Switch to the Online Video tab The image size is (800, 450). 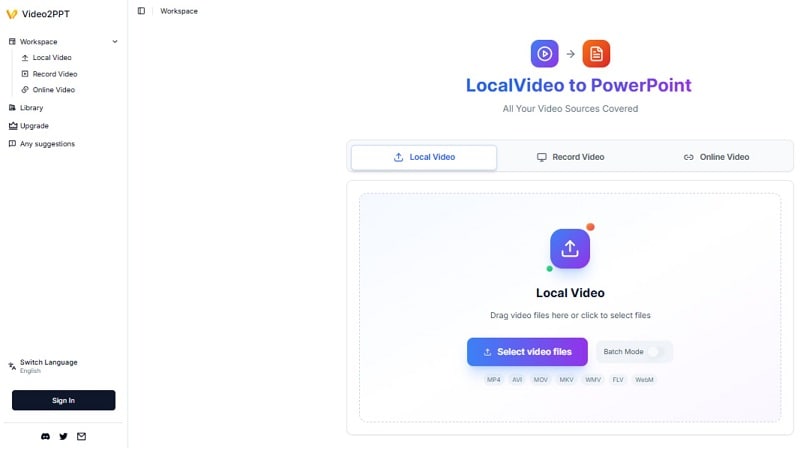point(716,157)
